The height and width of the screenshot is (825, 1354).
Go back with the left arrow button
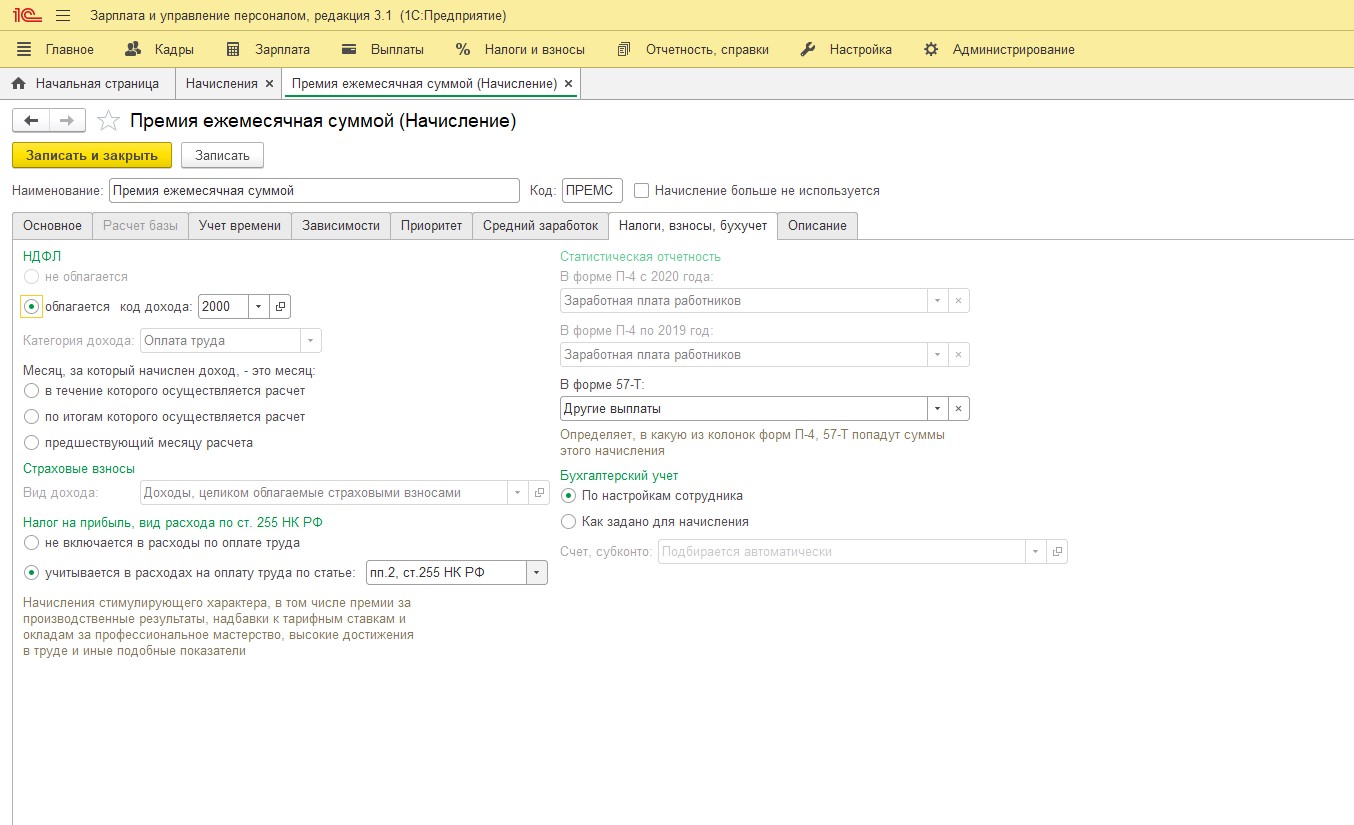tap(31, 121)
